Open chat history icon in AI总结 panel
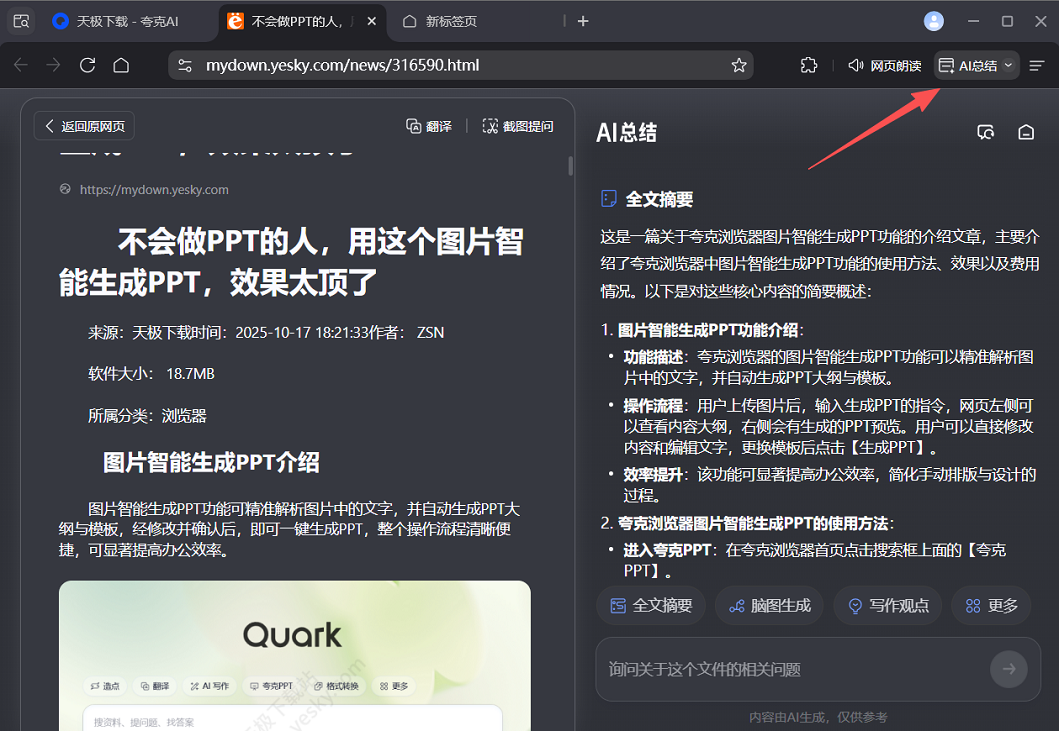 pos(985,132)
